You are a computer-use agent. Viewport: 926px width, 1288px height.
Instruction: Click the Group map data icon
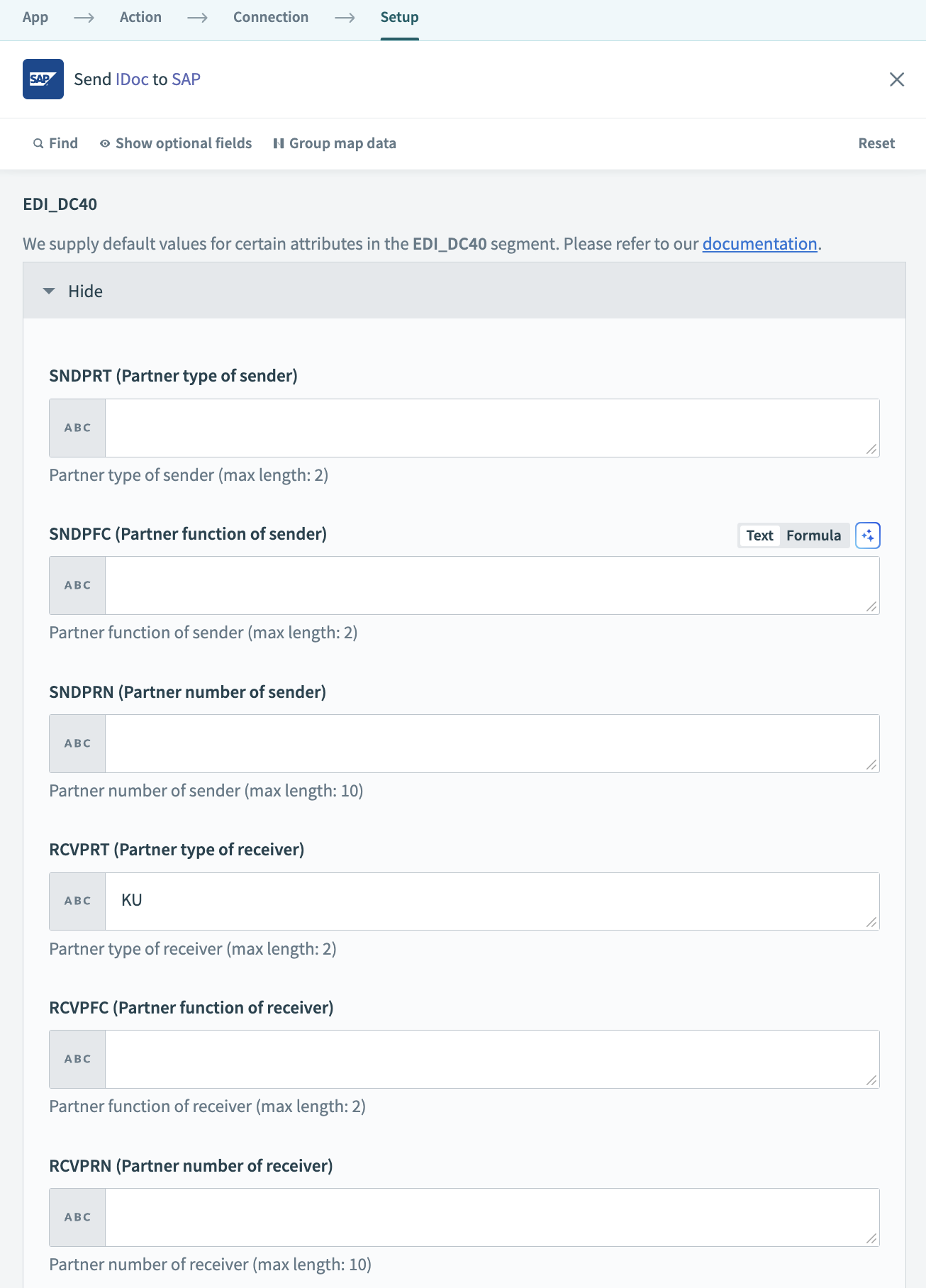279,144
